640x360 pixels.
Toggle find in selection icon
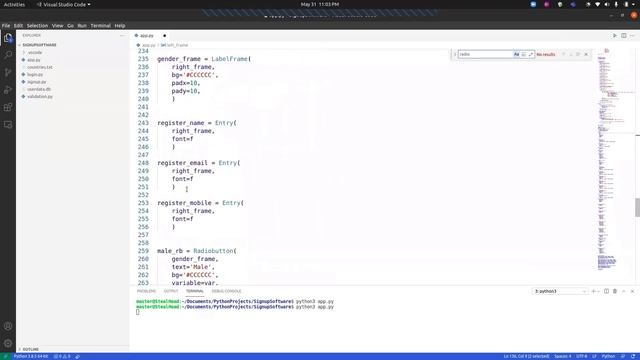(578, 54)
